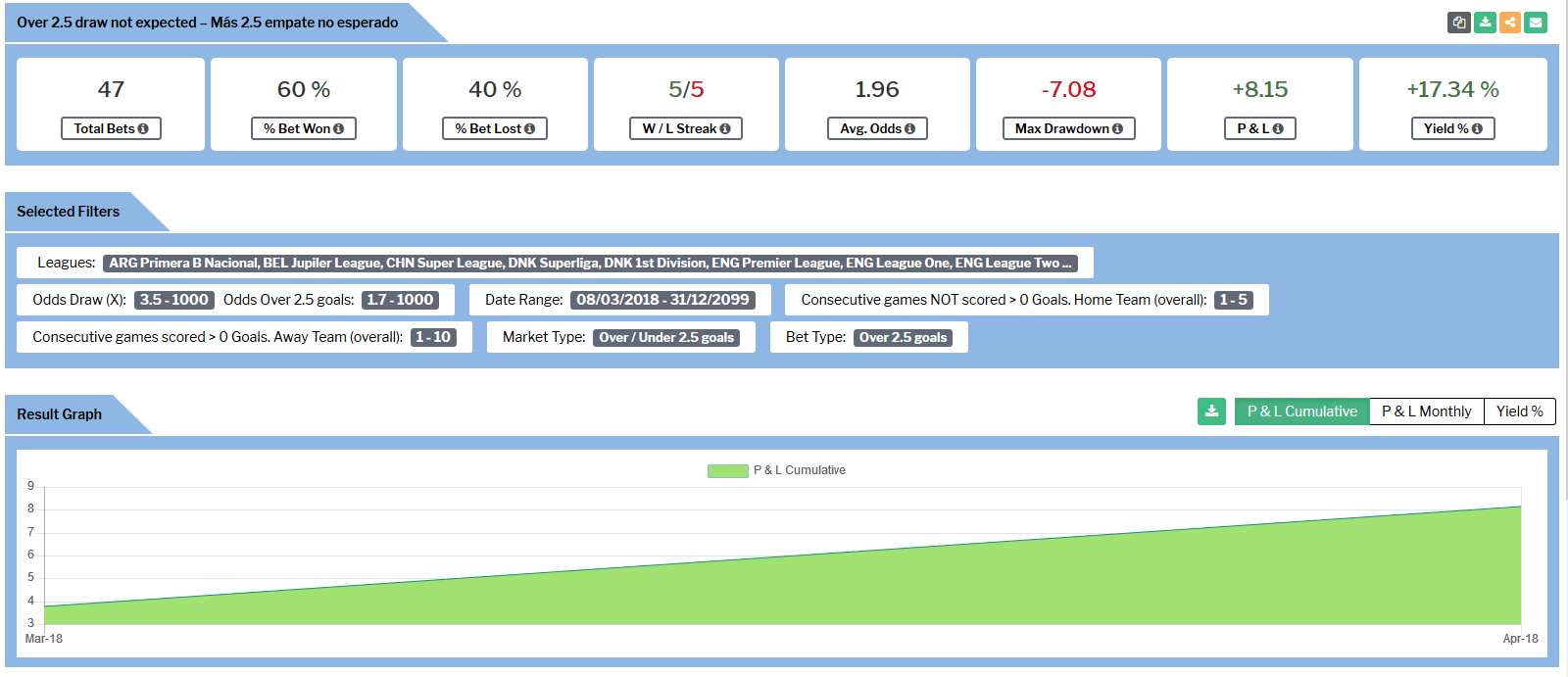Viewport: 1568px width, 677px height.
Task: Click the away team scored 1 - 10 badge
Action: (x=433, y=337)
